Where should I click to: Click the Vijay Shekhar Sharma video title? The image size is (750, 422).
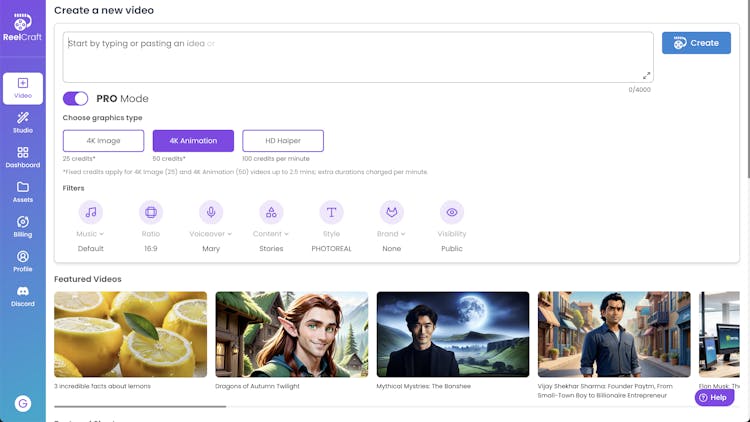605,391
